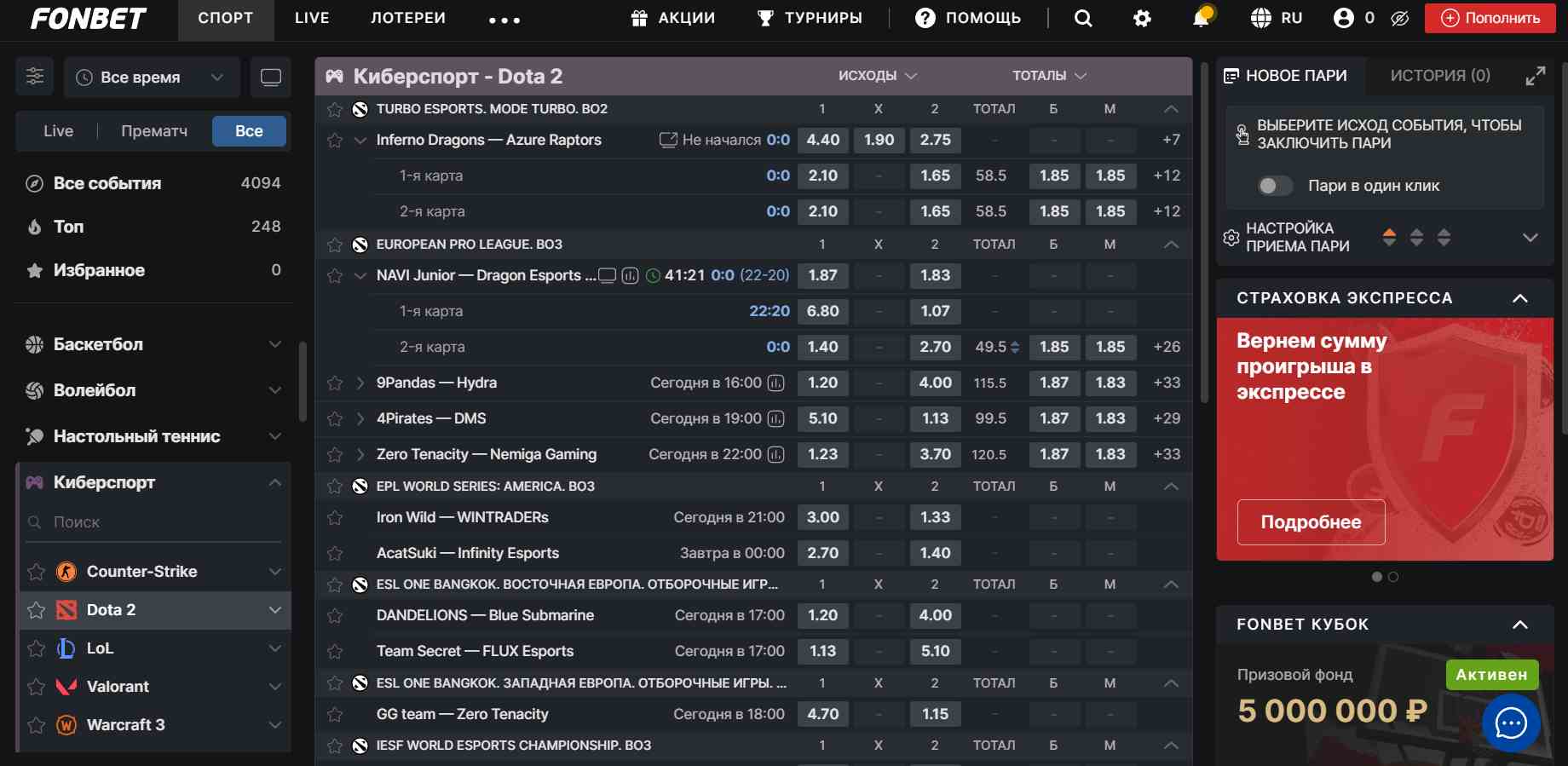This screenshot has width=1568, height=766.
Task: Click the monitor broadcast icon in sidebar
Action: point(271,78)
